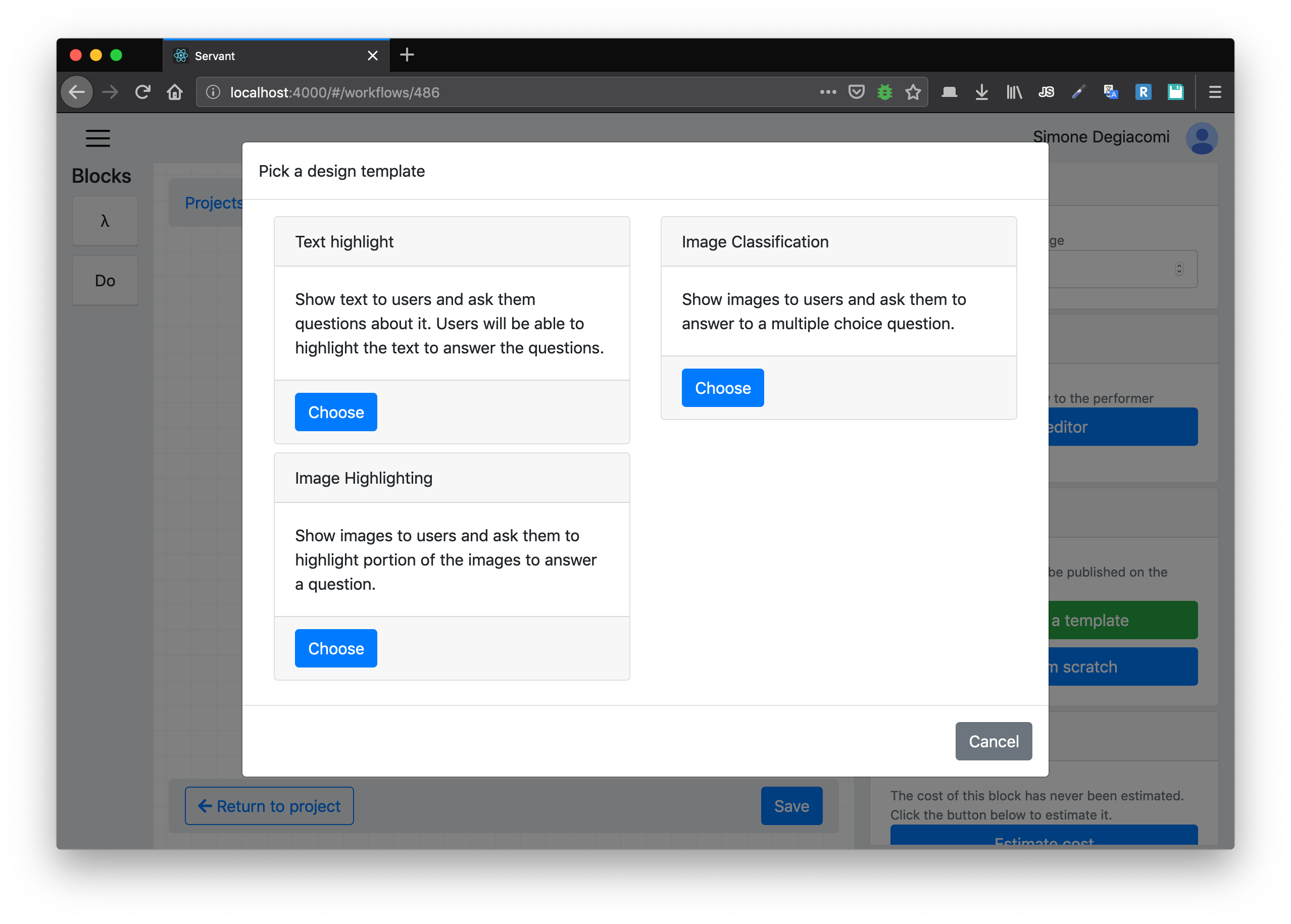Screen dimensions: 1291x924
Task: Open the library bookshelf icon
Action: pyautogui.click(x=1014, y=92)
